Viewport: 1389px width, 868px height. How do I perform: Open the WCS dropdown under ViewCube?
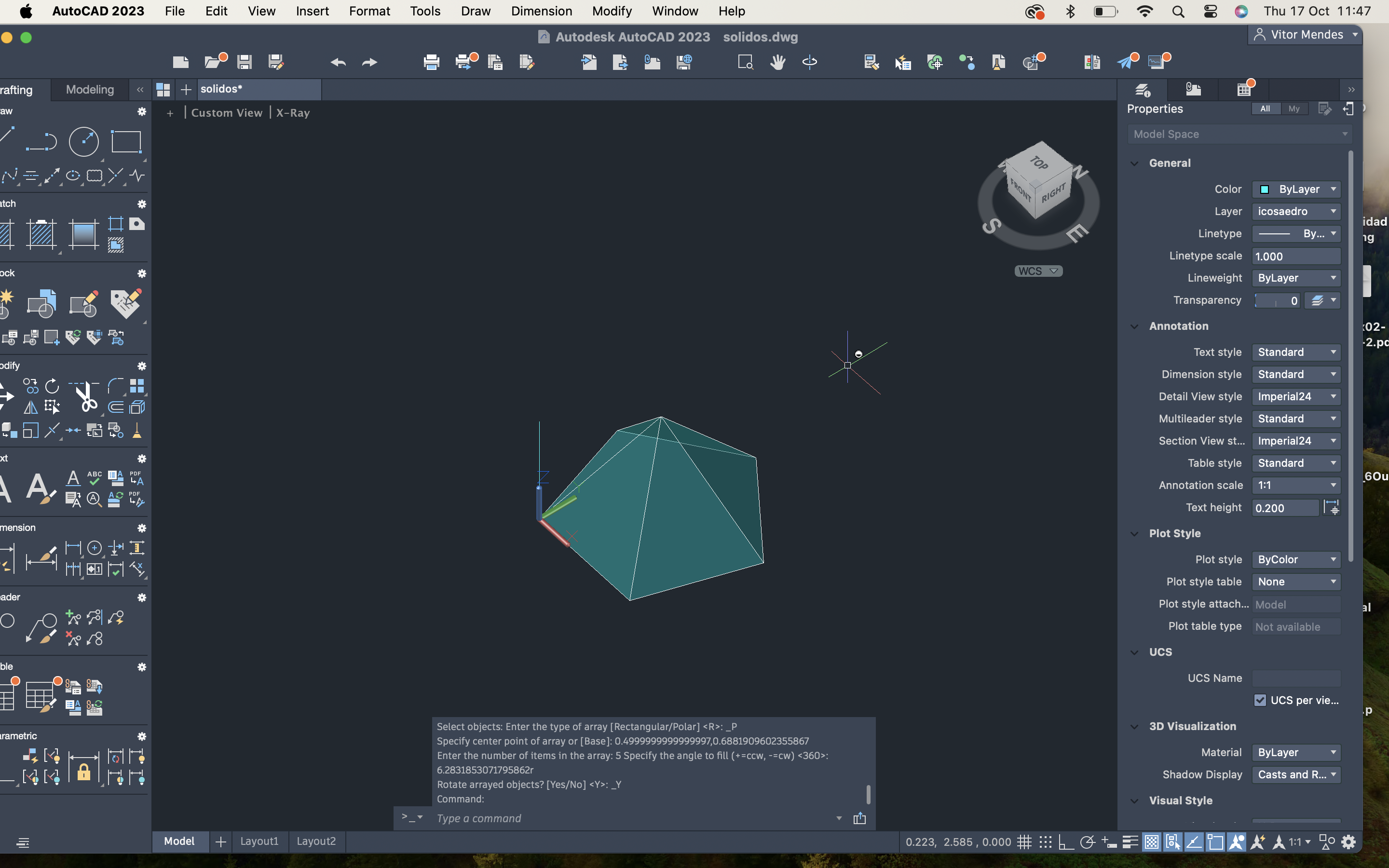coord(1038,271)
